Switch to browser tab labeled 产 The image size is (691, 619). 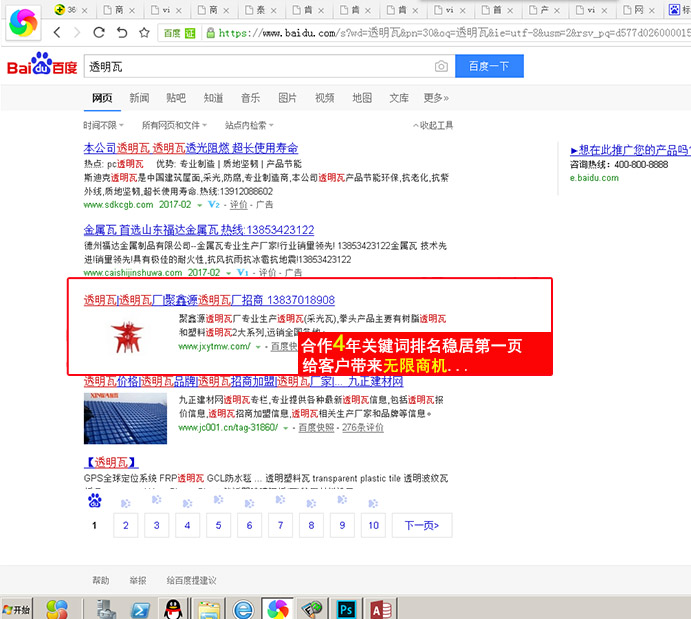point(544,10)
